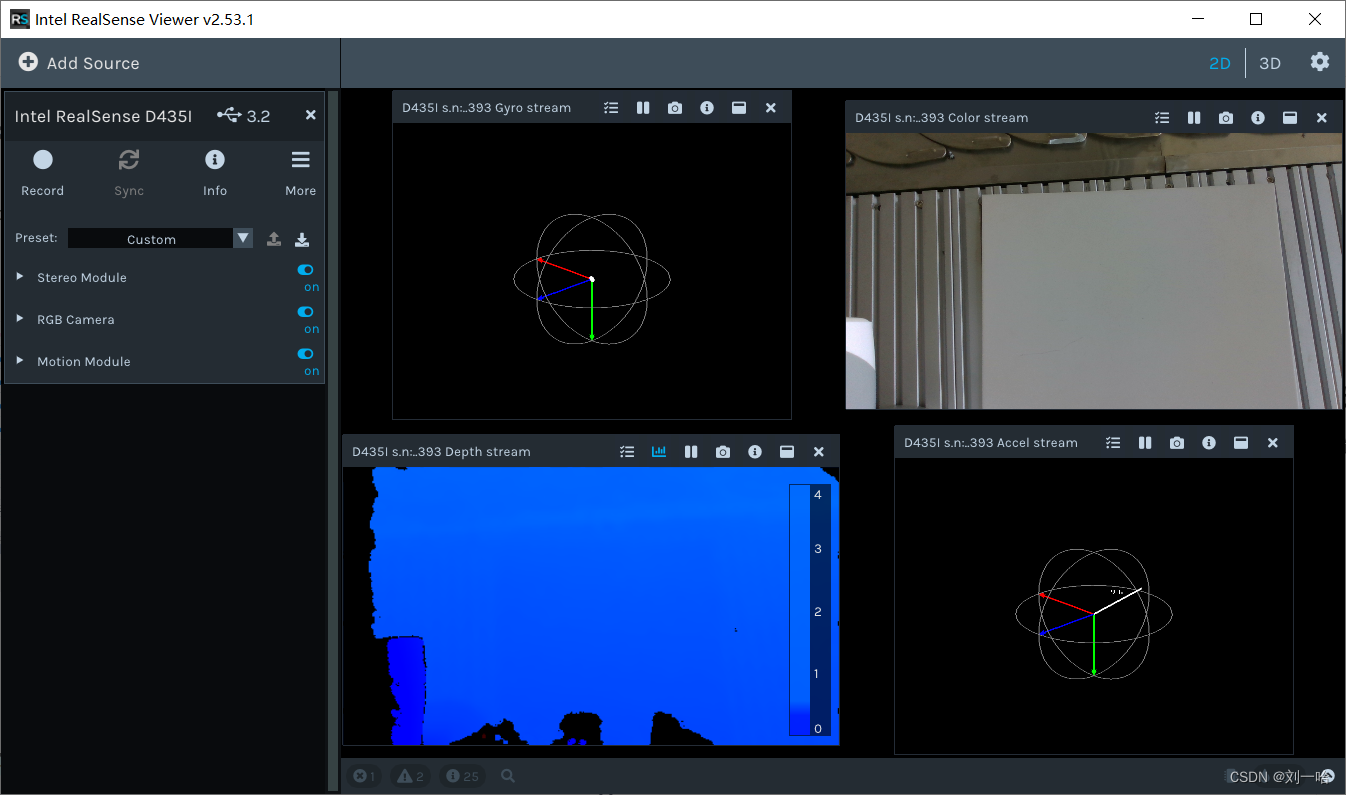Minimize the Gyro stream window
The image size is (1346, 795).
point(739,108)
